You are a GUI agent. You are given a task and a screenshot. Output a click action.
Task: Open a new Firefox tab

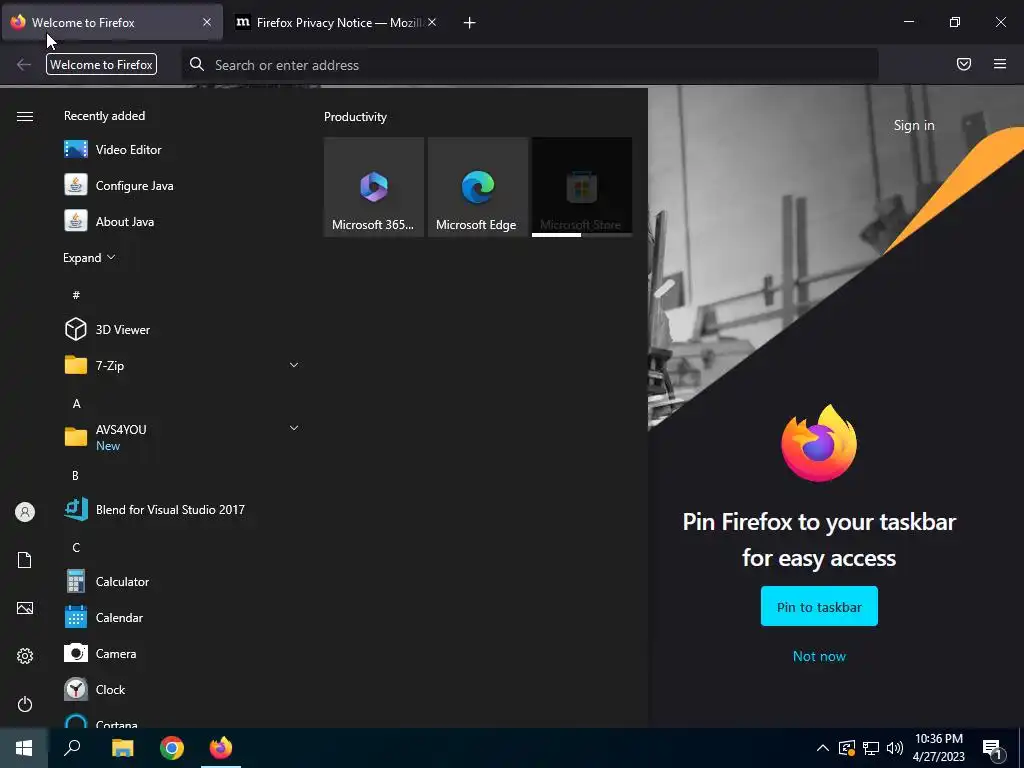[470, 23]
